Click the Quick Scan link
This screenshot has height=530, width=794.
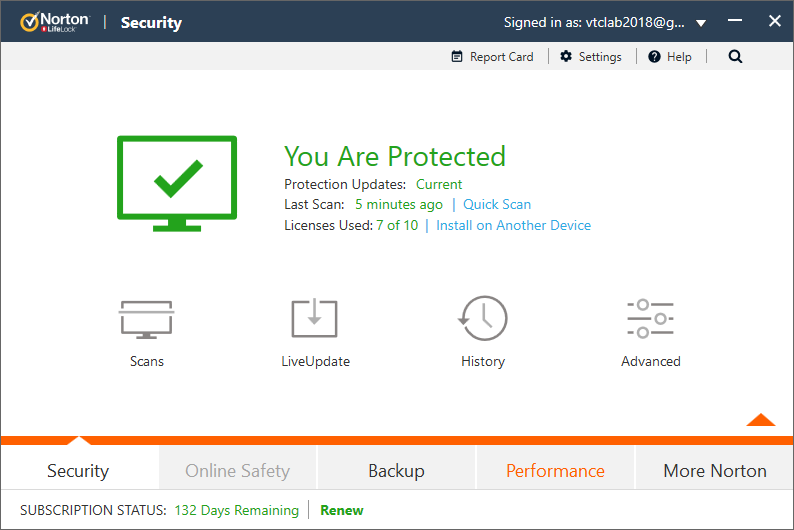[x=497, y=205]
